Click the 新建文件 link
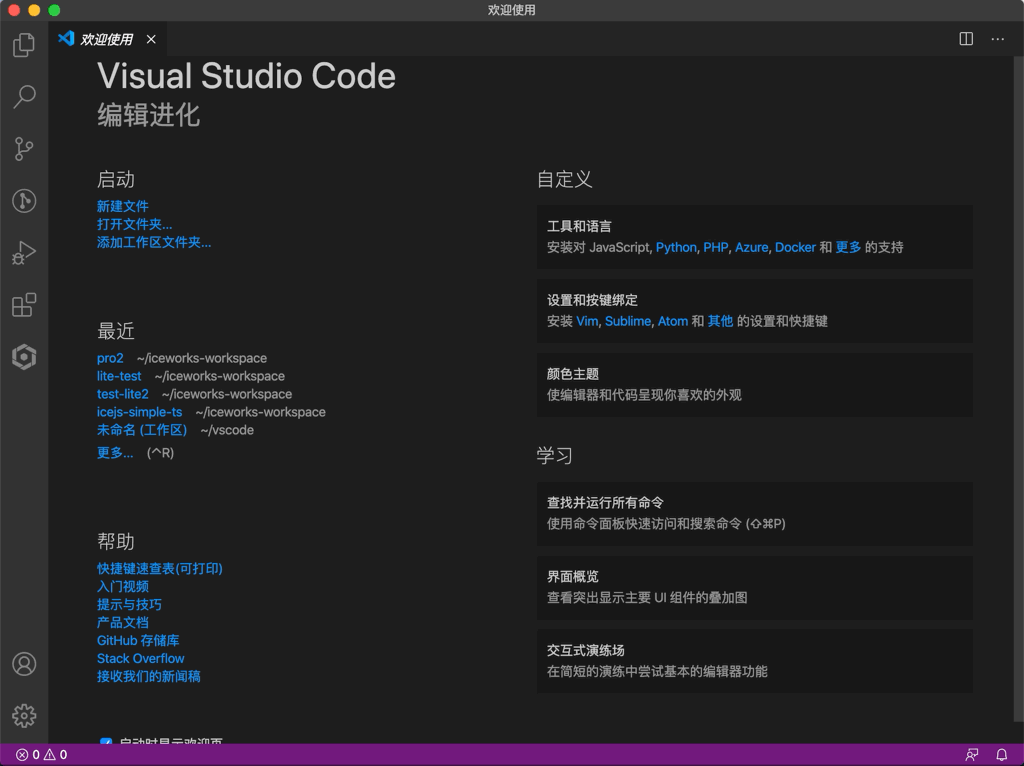1024x766 pixels. (120, 206)
